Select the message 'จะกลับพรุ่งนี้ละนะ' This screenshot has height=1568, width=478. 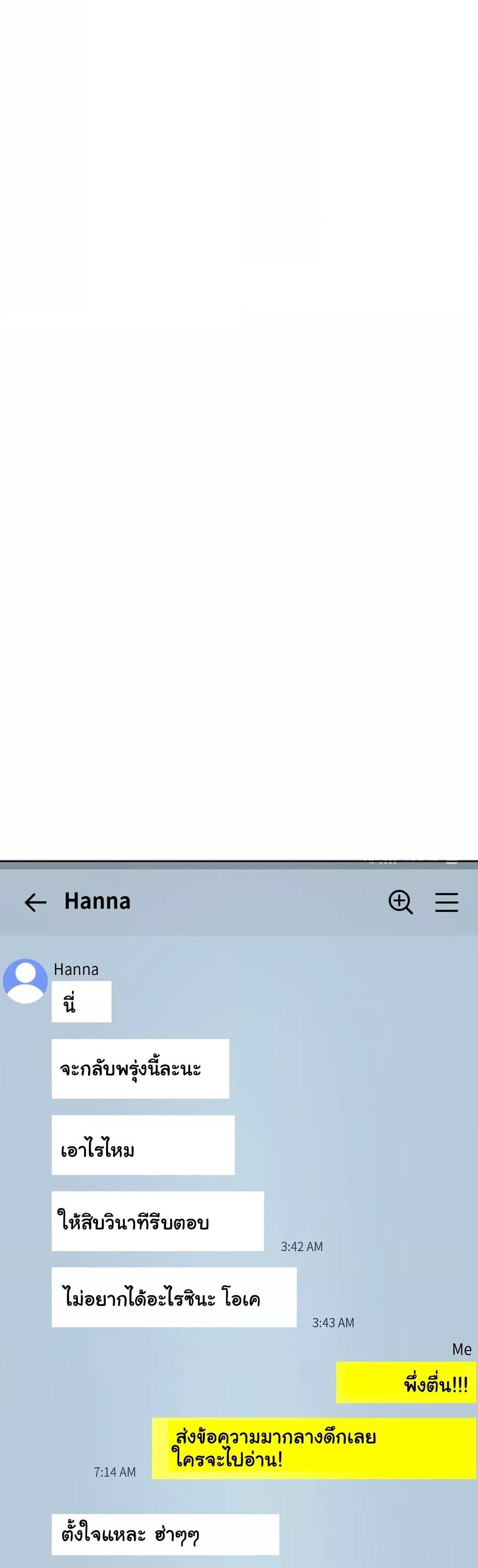[x=140, y=1069]
